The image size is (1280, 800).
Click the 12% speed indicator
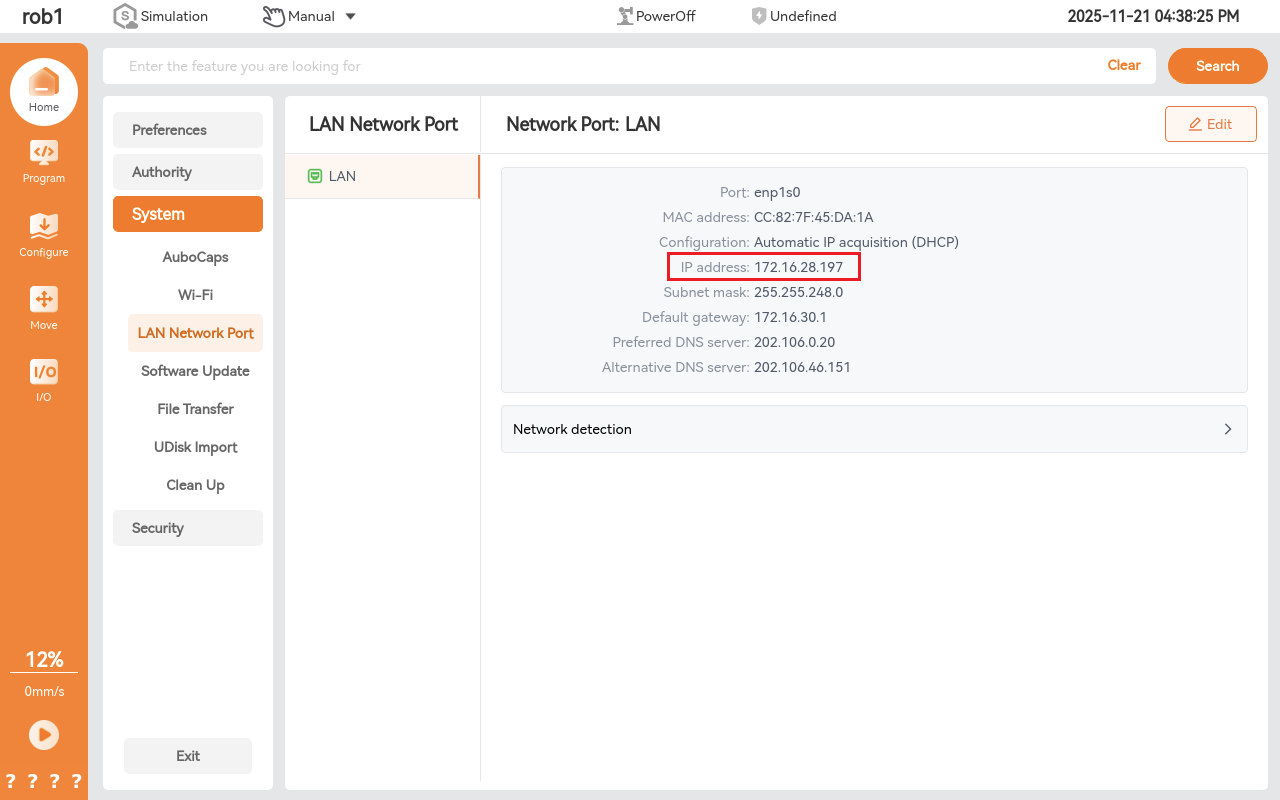point(44,660)
